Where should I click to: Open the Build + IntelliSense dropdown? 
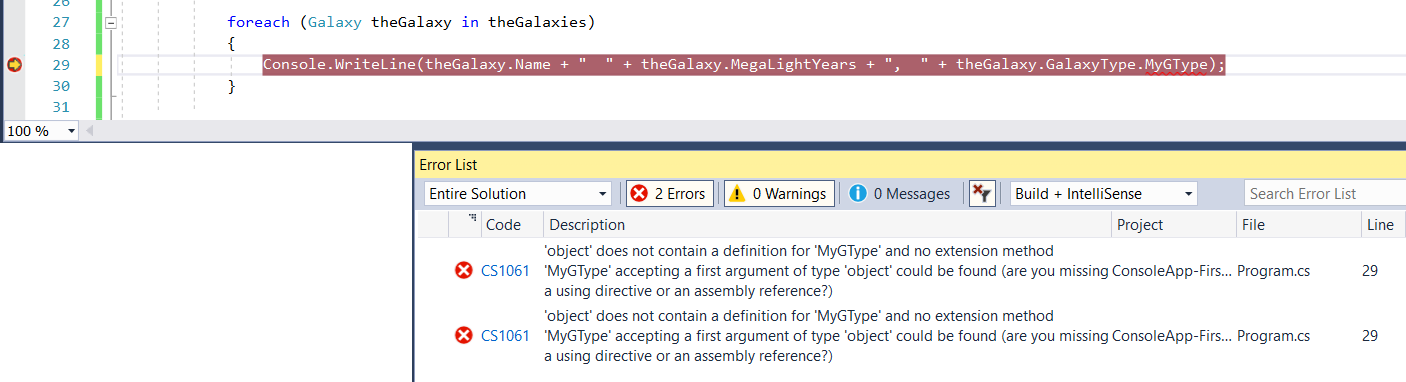pyautogui.click(x=1103, y=194)
